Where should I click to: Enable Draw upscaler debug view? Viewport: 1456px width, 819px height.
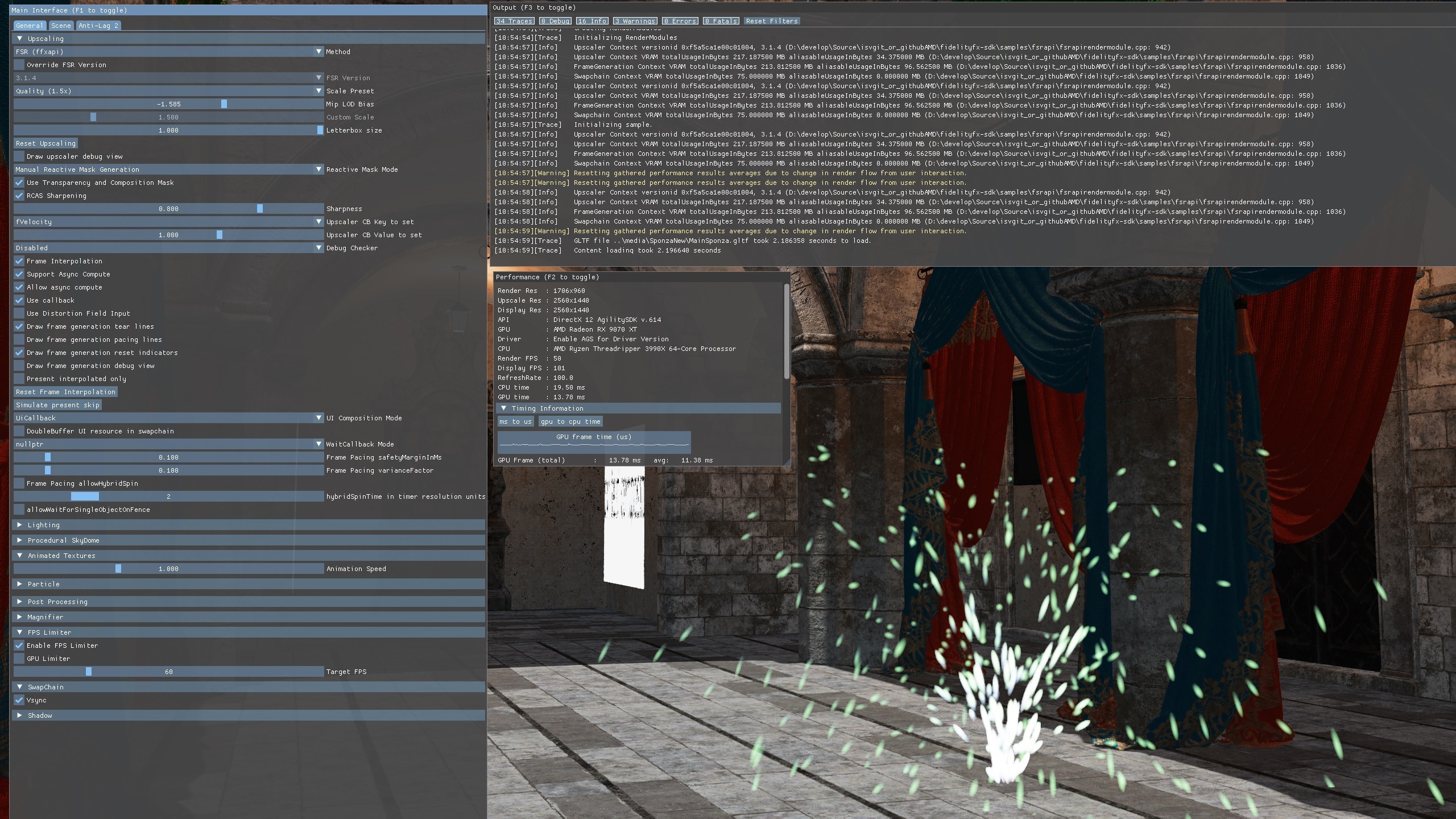pyautogui.click(x=19, y=156)
